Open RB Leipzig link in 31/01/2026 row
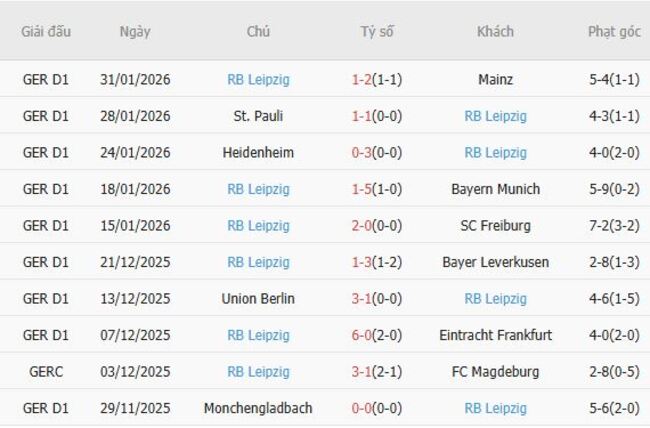650x428 pixels. (x=258, y=80)
